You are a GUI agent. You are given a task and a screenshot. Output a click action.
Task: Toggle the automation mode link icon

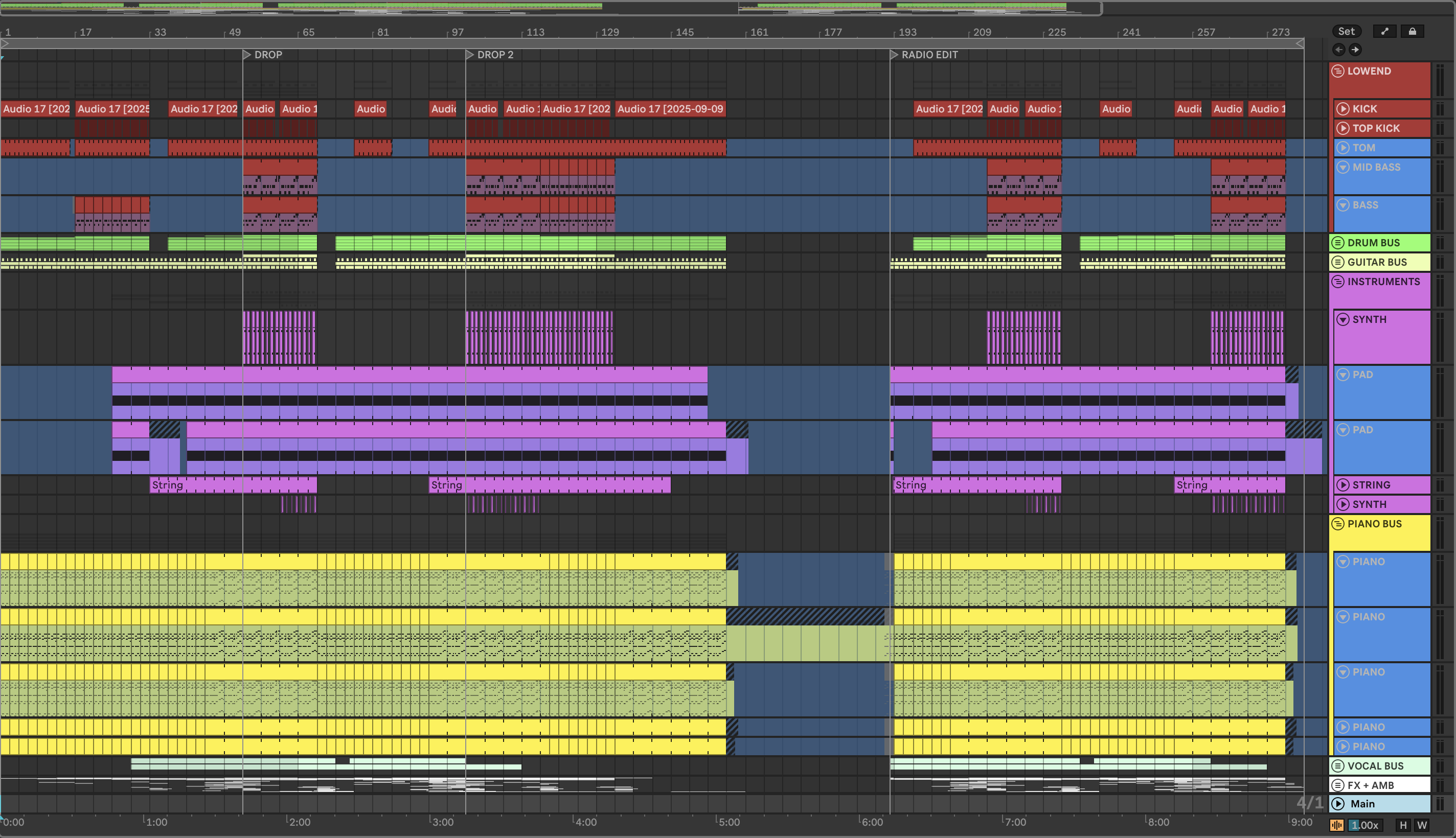coord(1384,32)
